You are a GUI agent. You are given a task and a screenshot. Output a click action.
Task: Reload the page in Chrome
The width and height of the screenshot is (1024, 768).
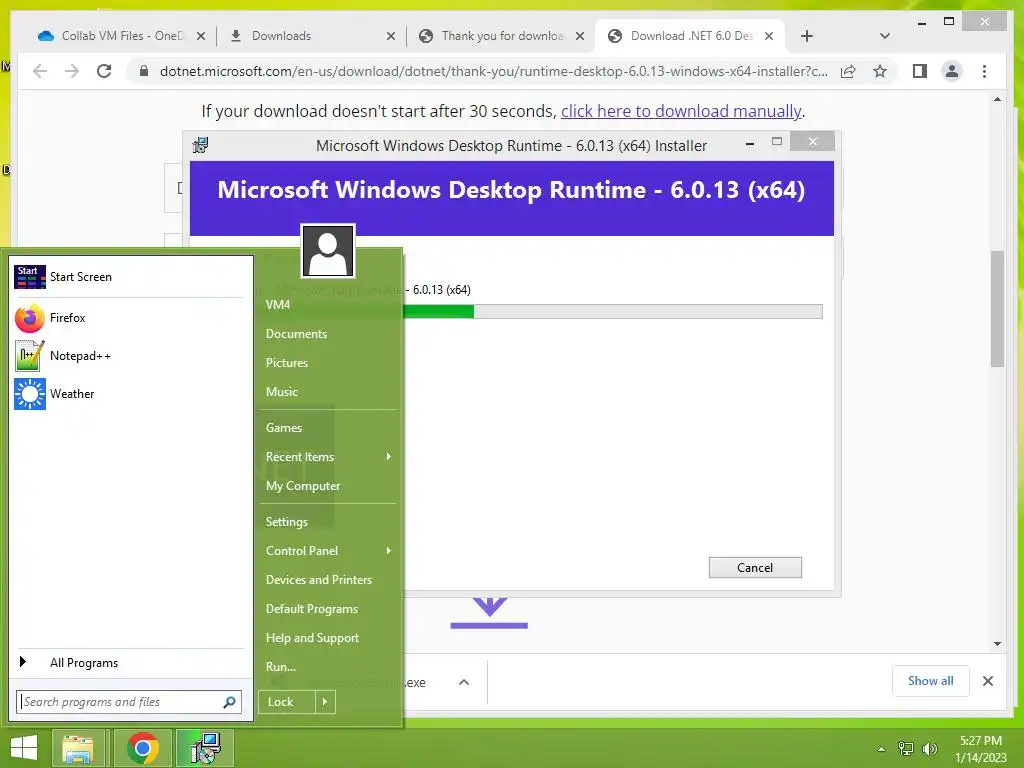point(104,71)
